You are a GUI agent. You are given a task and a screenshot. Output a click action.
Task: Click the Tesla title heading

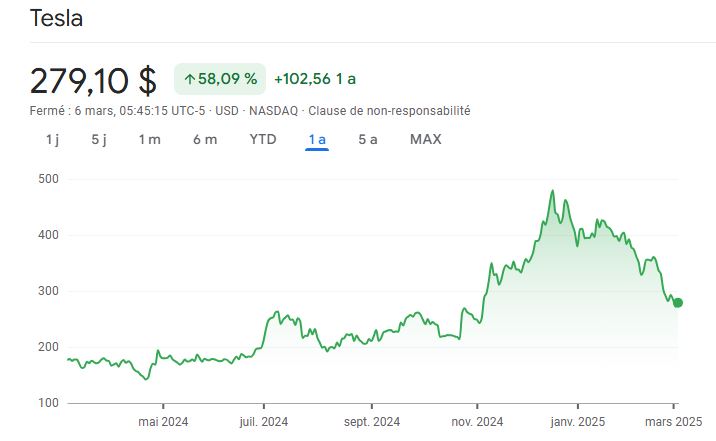[56, 18]
